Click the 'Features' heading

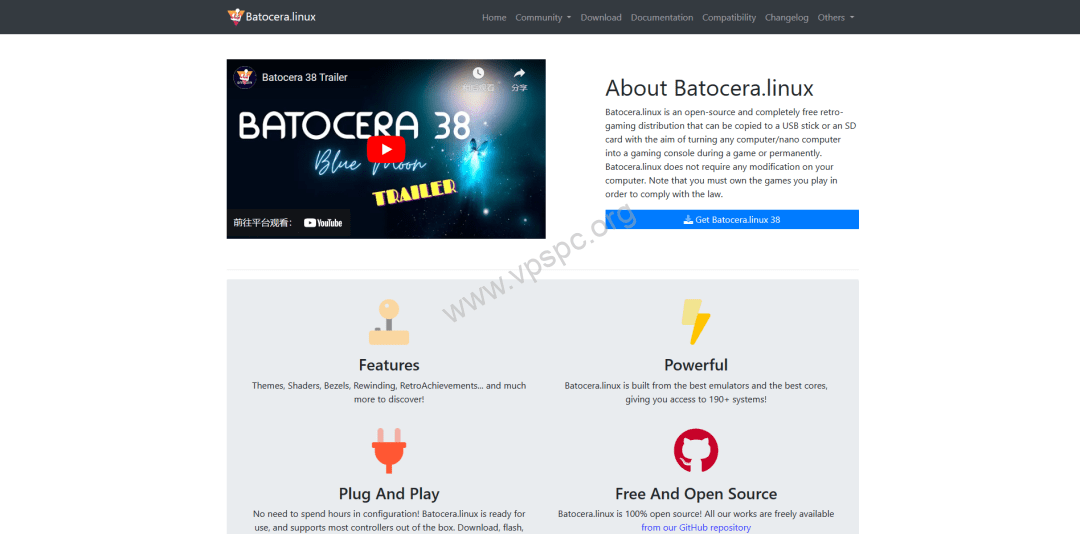[x=389, y=364]
